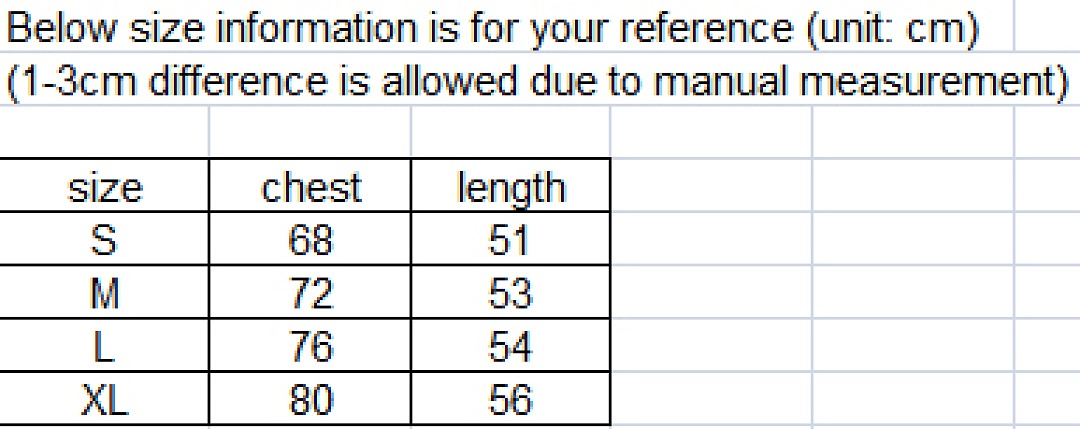Click the cell containing size M
The image size is (1080, 429).
tap(103, 291)
